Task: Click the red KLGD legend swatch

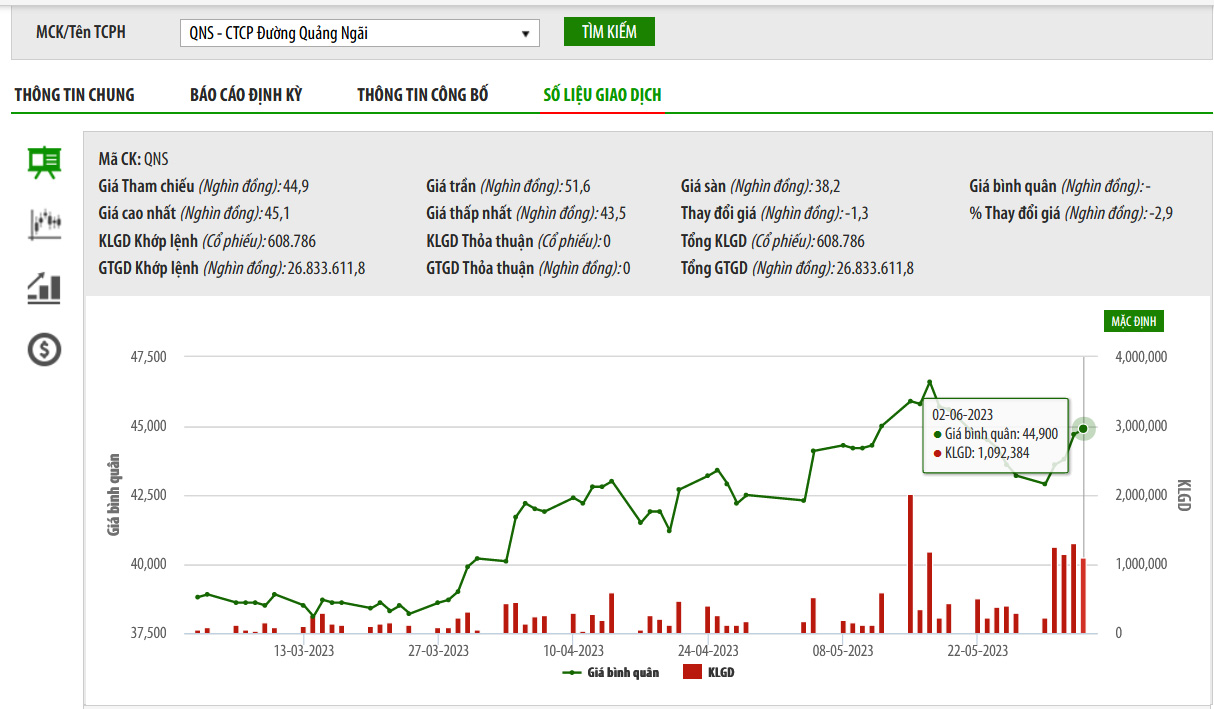Action: [x=692, y=673]
